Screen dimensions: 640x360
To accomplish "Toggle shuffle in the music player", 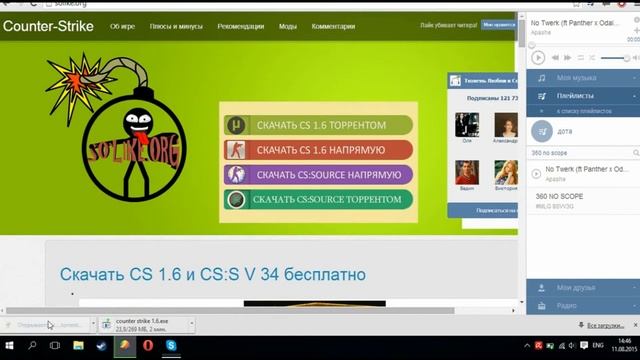I will (592, 58).
